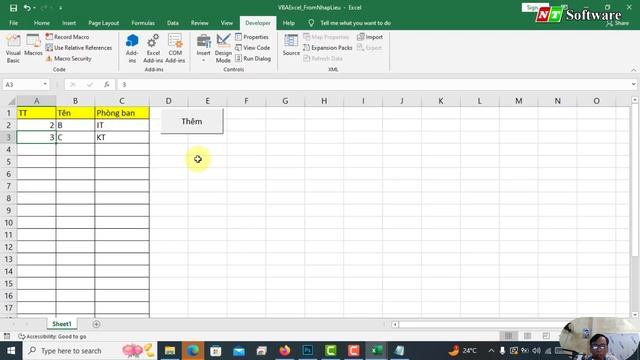
Task: Open COM Add-ins dialog
Action: [x=175, y=48]
